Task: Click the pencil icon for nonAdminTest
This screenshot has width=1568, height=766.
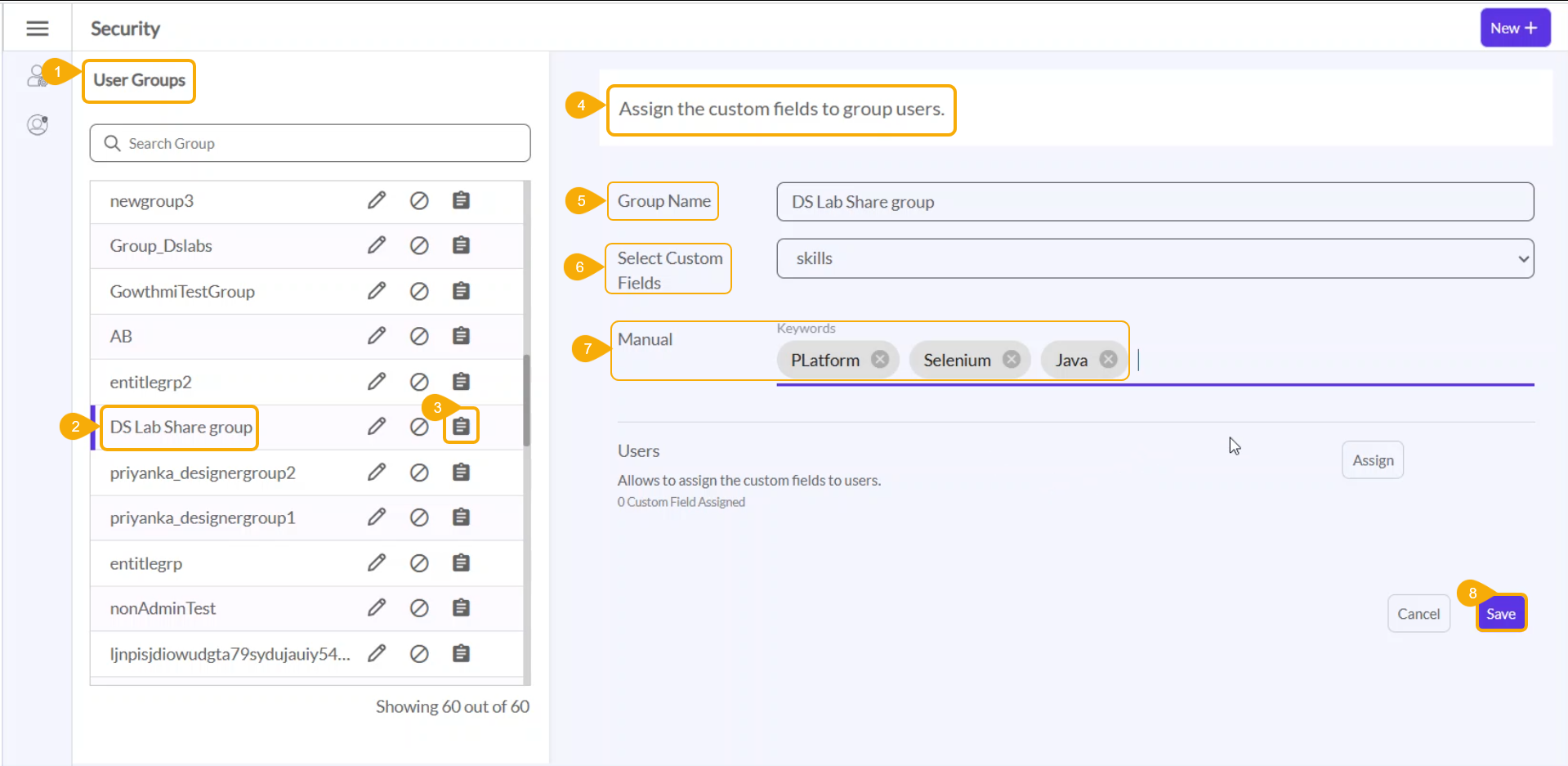Action: tap(376, 607)
